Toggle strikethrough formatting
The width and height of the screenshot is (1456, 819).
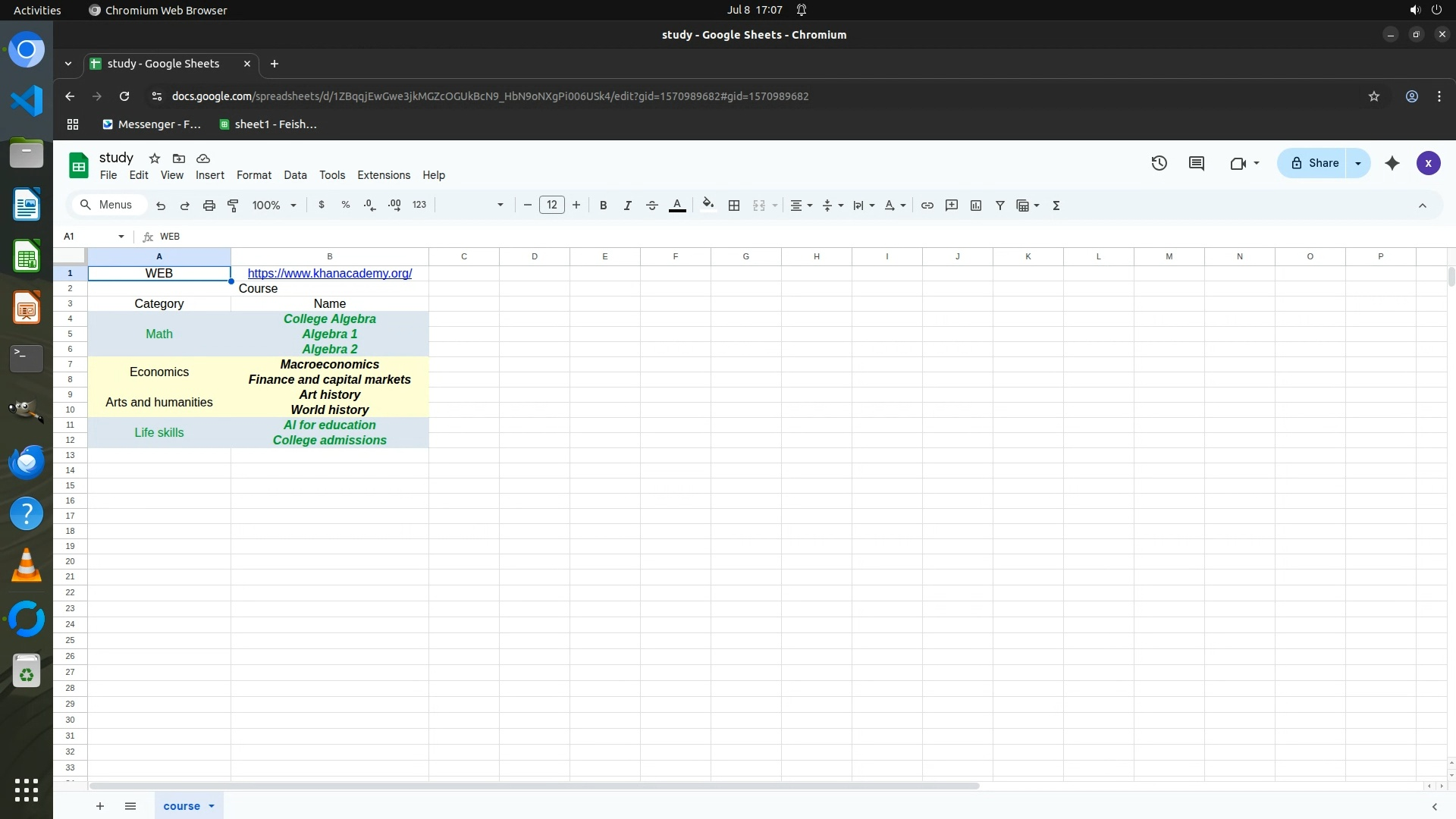point(652,206)
